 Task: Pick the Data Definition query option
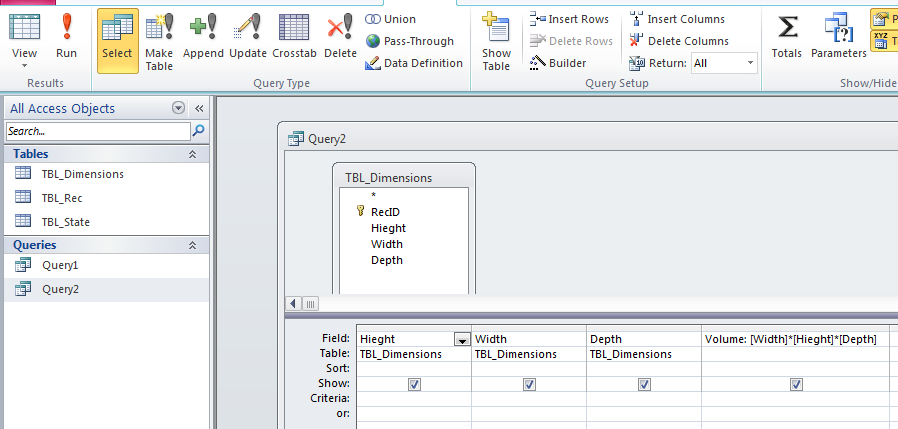414,63
